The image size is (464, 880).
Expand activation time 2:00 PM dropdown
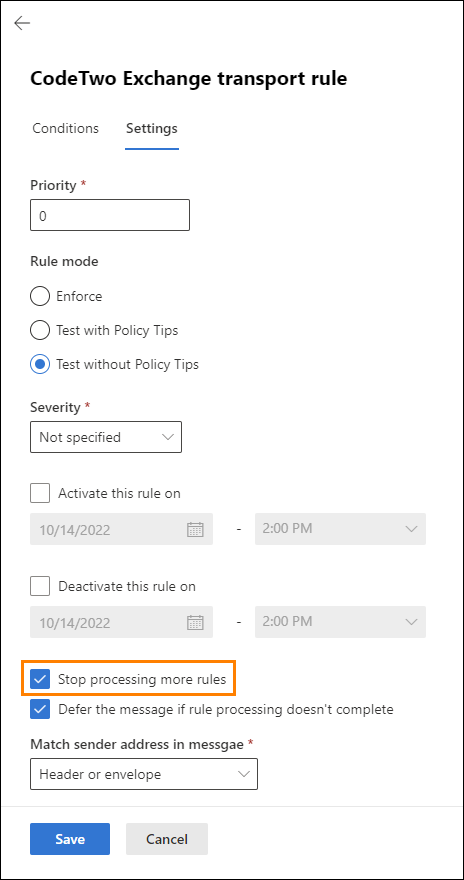coord(341,529)
